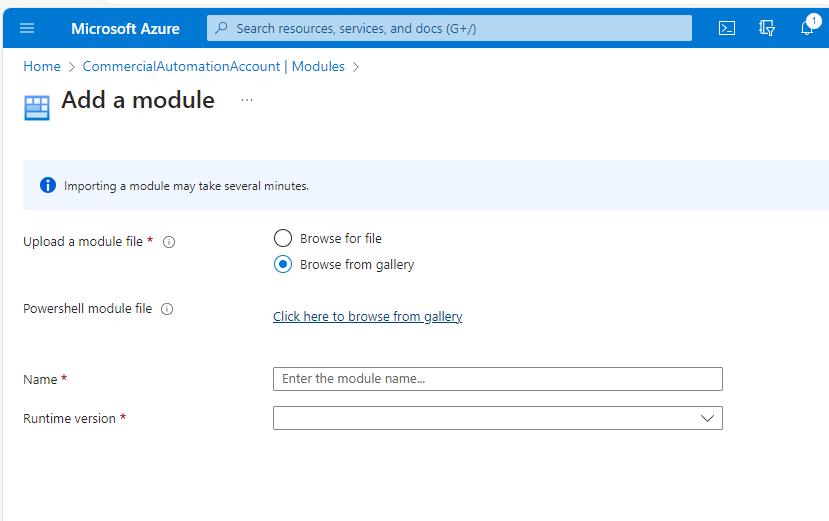Image resolution: width=829 pixels, height=521 pixels.
Task: Focus the Enter the module name field
Action: click(498, 379)
